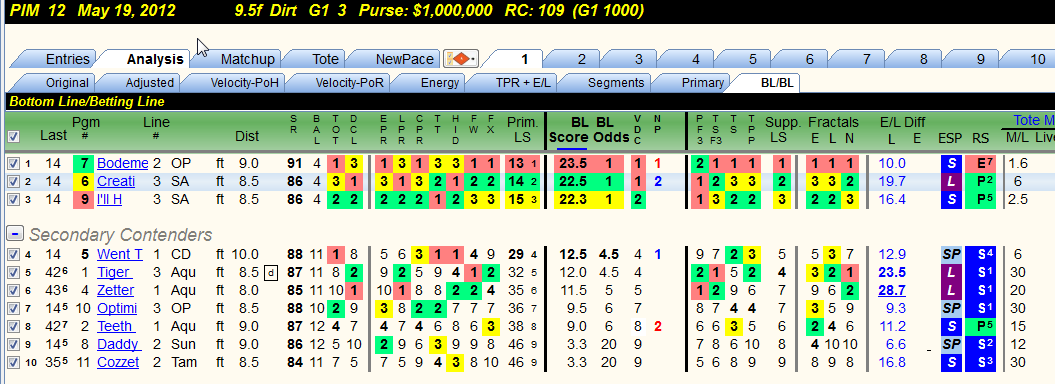
Task: Uncheck the Bodeme row checkbox
Action: pyautogui.click(x=13, y=163)
